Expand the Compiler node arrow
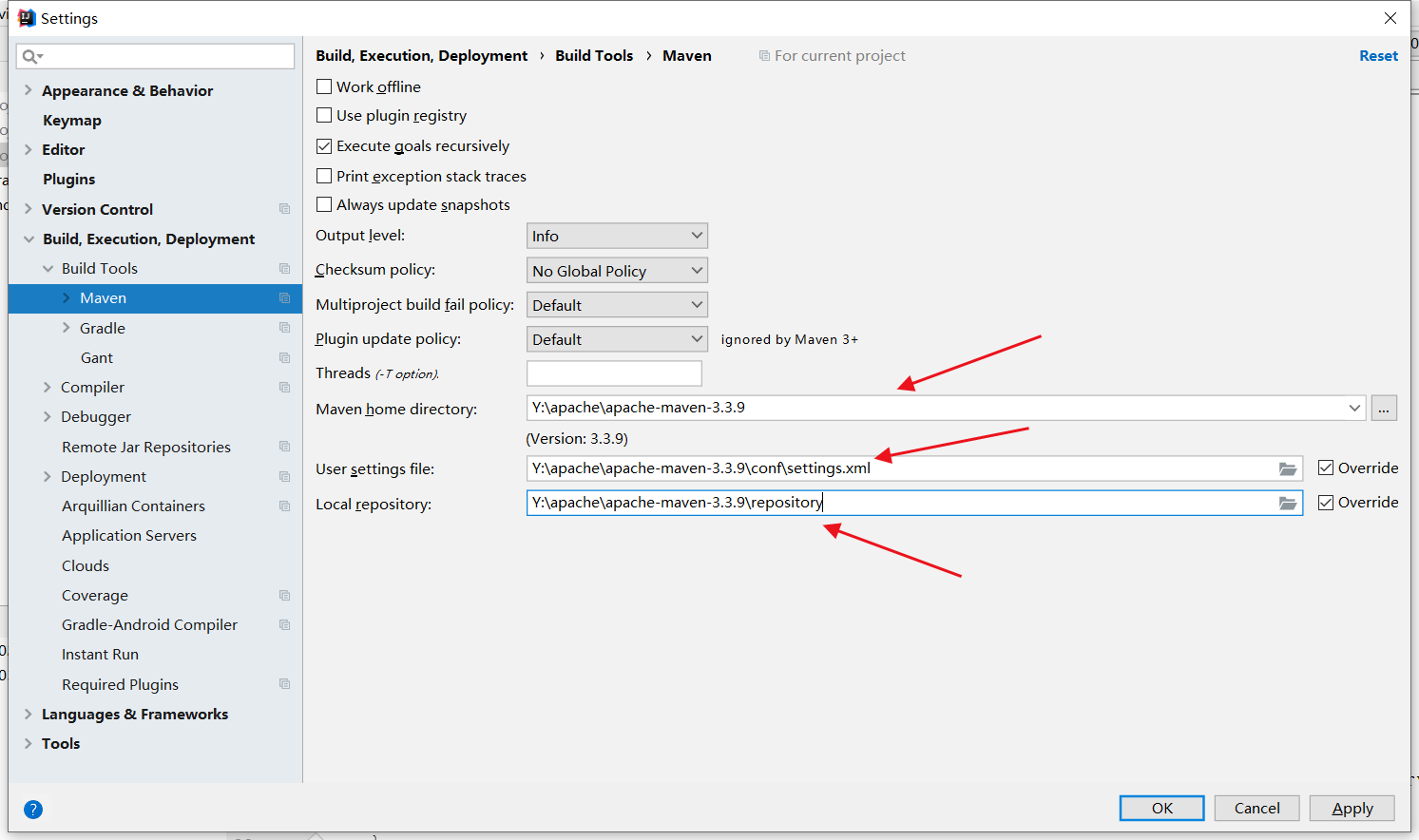 click(47, 387)
